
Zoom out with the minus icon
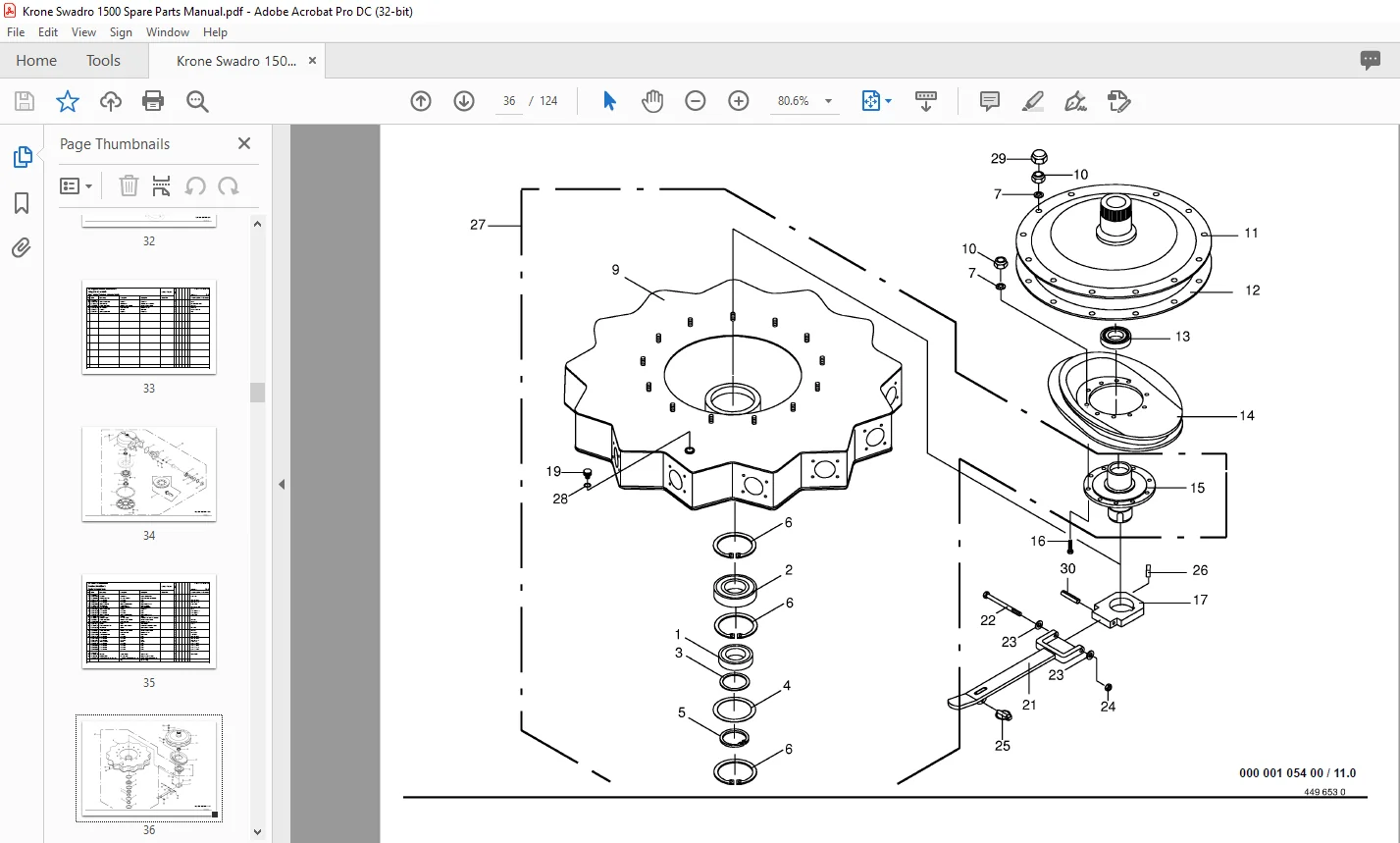pos(696,101)
